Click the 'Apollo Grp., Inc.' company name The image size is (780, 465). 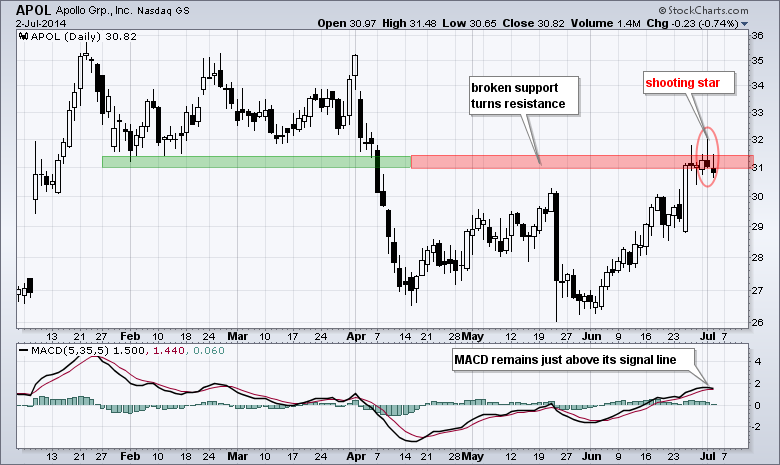pos(94,10)
